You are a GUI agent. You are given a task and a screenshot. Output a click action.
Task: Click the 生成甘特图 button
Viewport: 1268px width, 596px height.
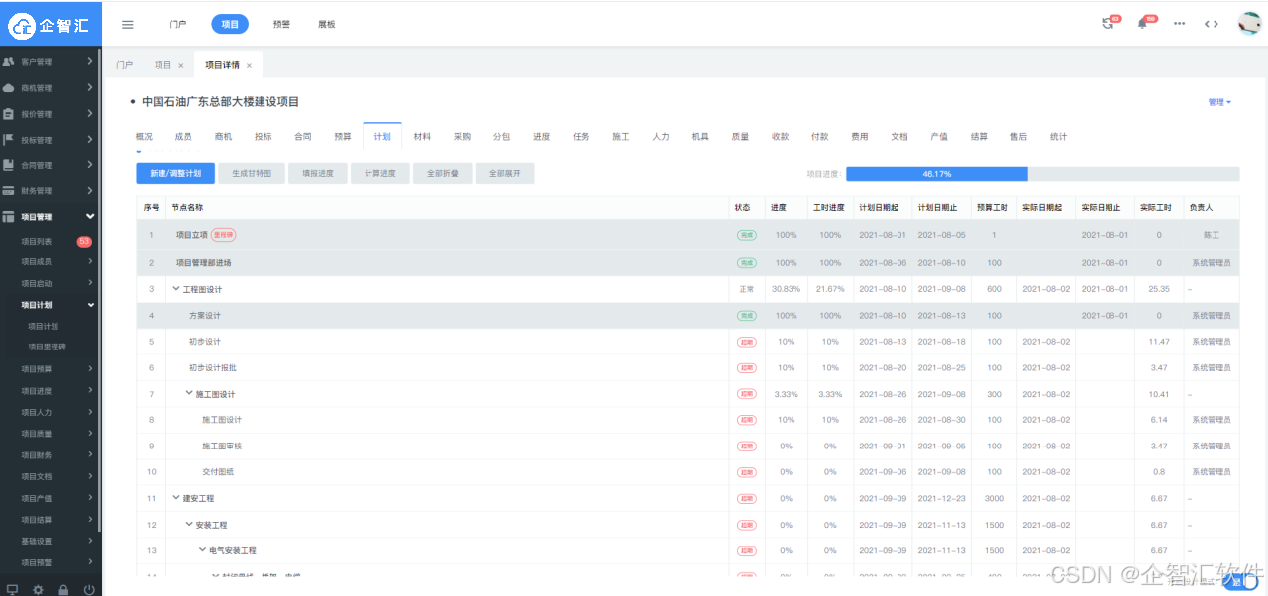click(x=252, y=173)
